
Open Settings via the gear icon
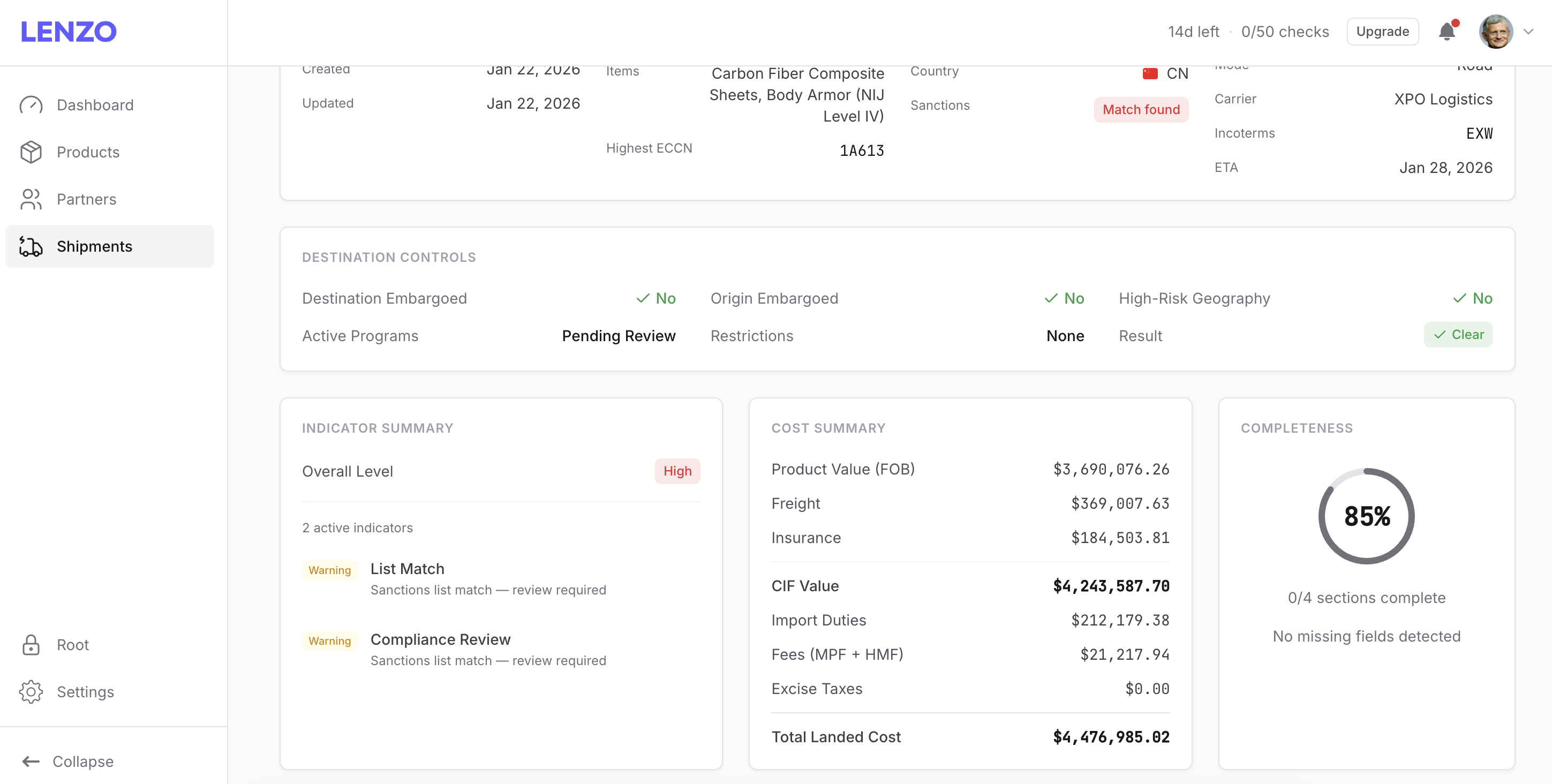tap(32, 692)
